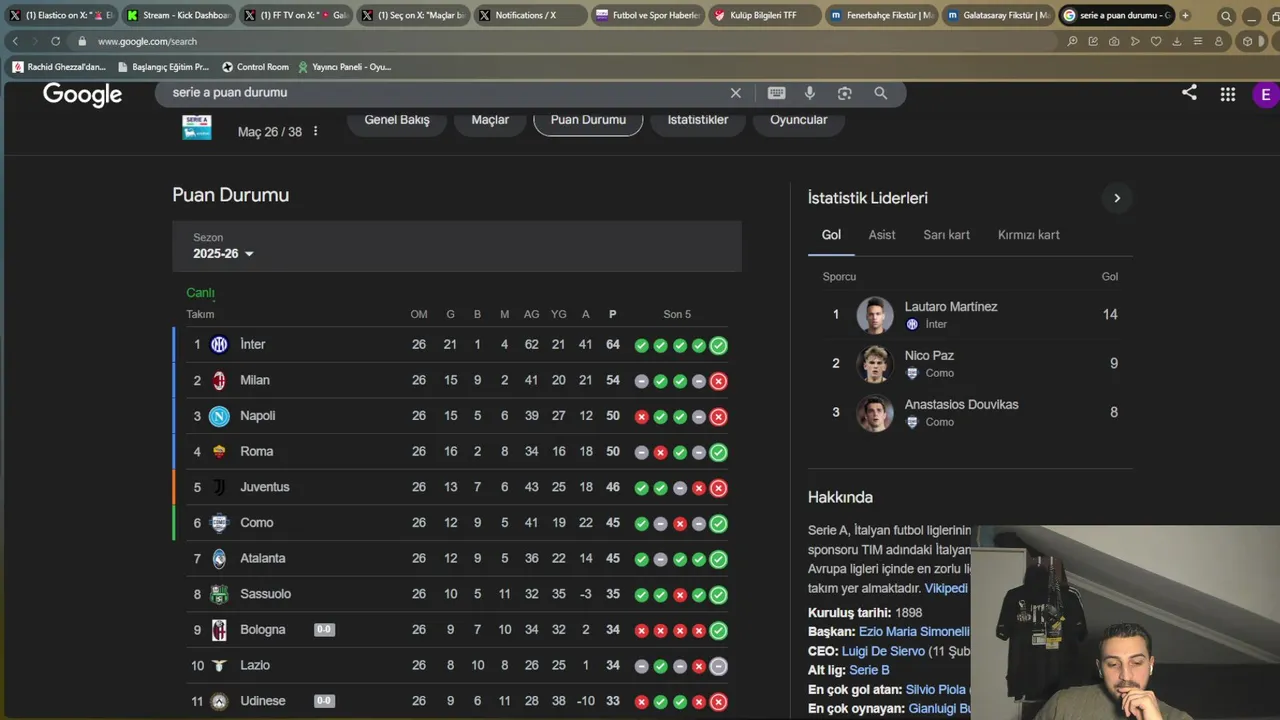
Task: Select Nico Paz player photo
Action: point(875,364)
